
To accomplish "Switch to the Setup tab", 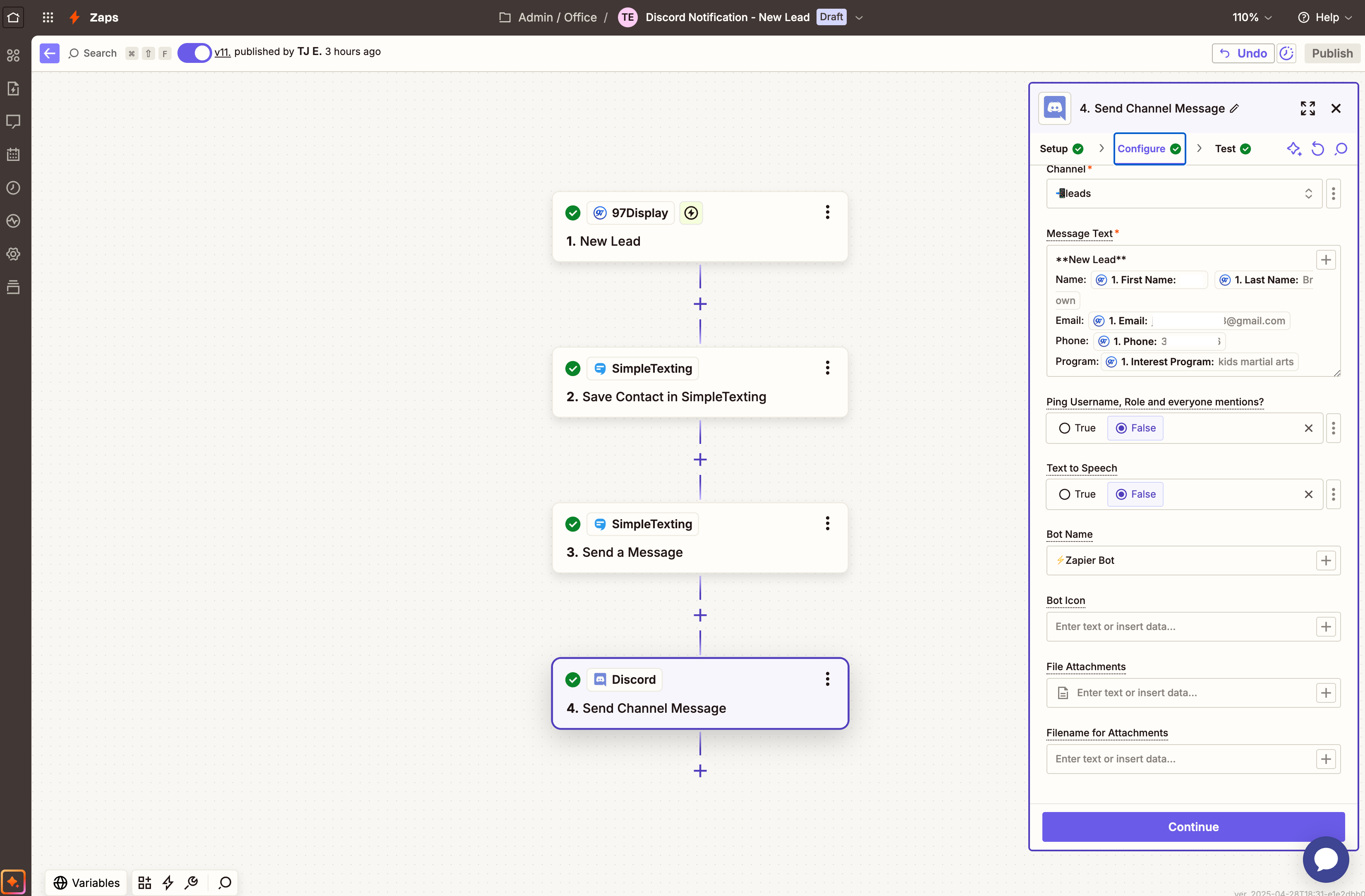I will click(x=1061, y=149).
